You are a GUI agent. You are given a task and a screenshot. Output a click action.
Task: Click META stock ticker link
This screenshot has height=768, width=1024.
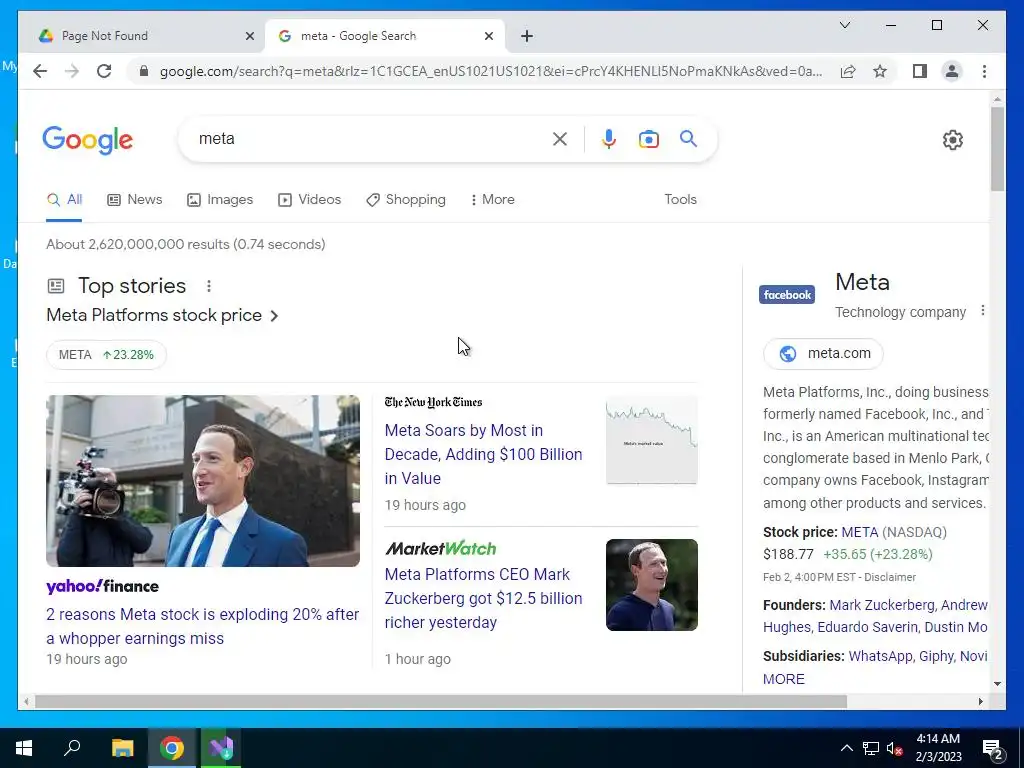tap(859, 532)
